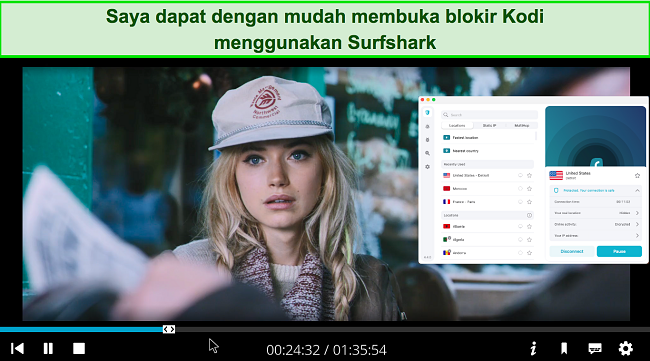The width and height of the screenshot is (650, 361).
Task: Click the Nearest country play icon
Action: (446, 151)
